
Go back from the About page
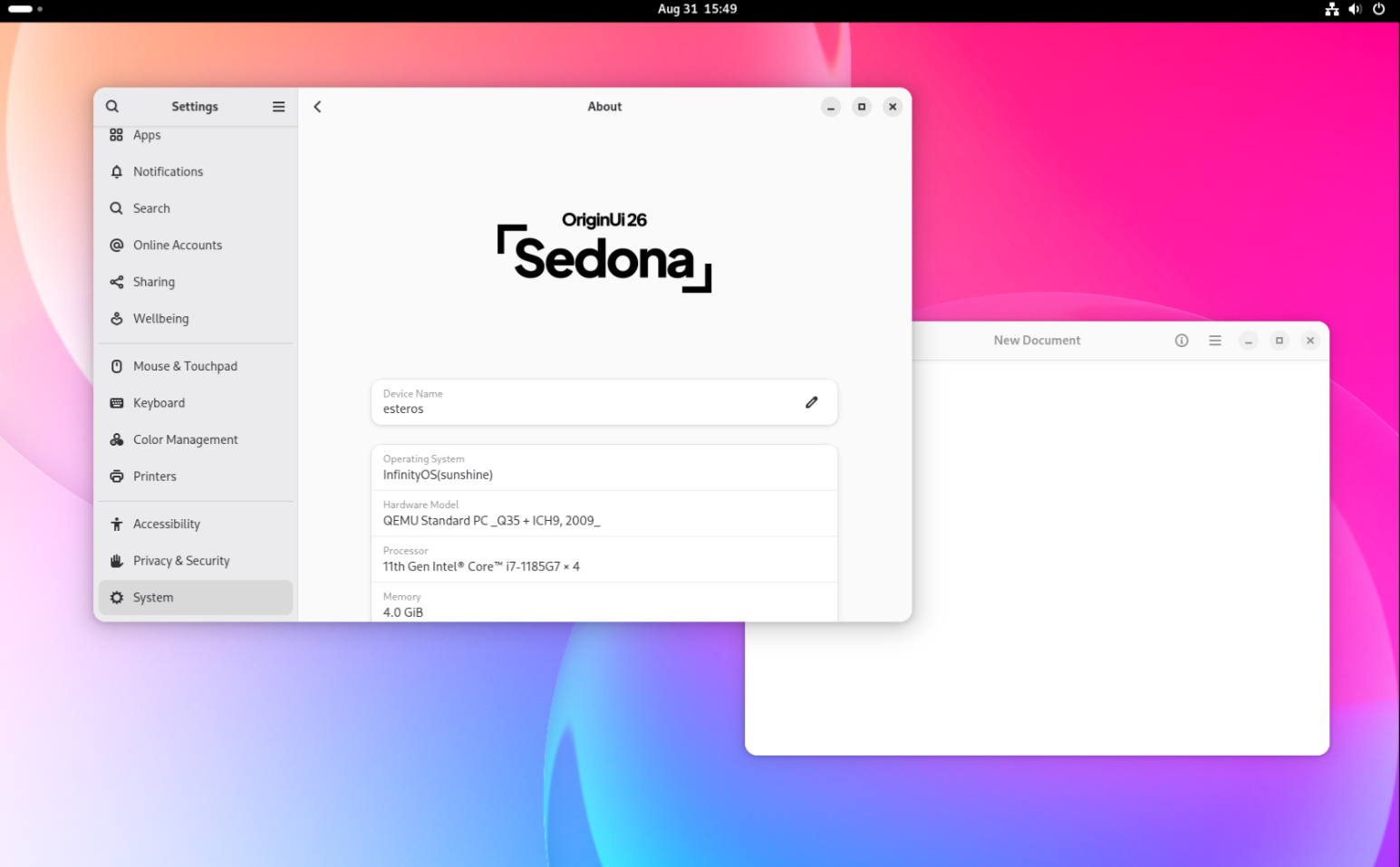(x=317, y=106)
